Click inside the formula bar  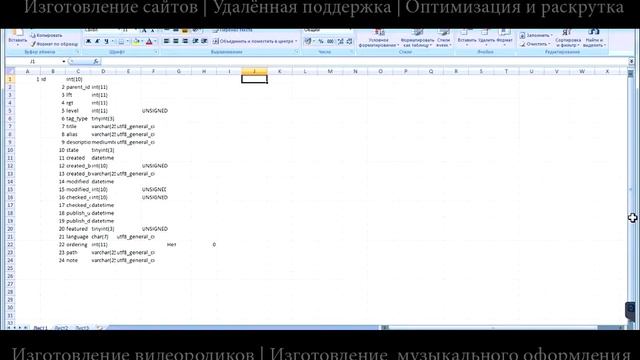coord(363,62)
